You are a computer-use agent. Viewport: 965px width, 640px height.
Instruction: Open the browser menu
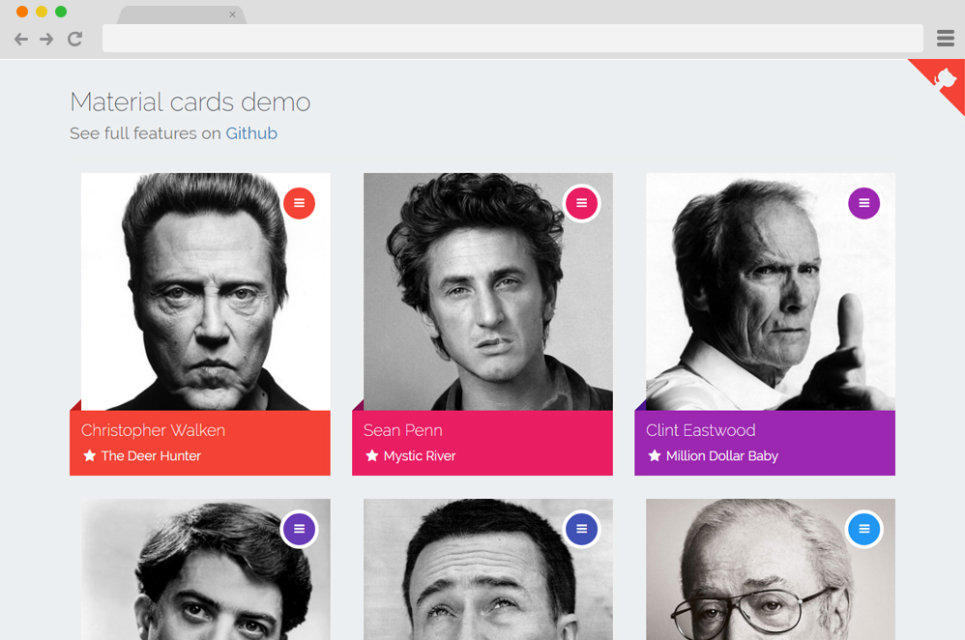pos(944,38)
